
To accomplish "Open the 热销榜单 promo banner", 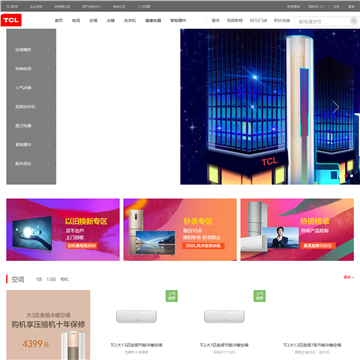I will tap(297, 230).
